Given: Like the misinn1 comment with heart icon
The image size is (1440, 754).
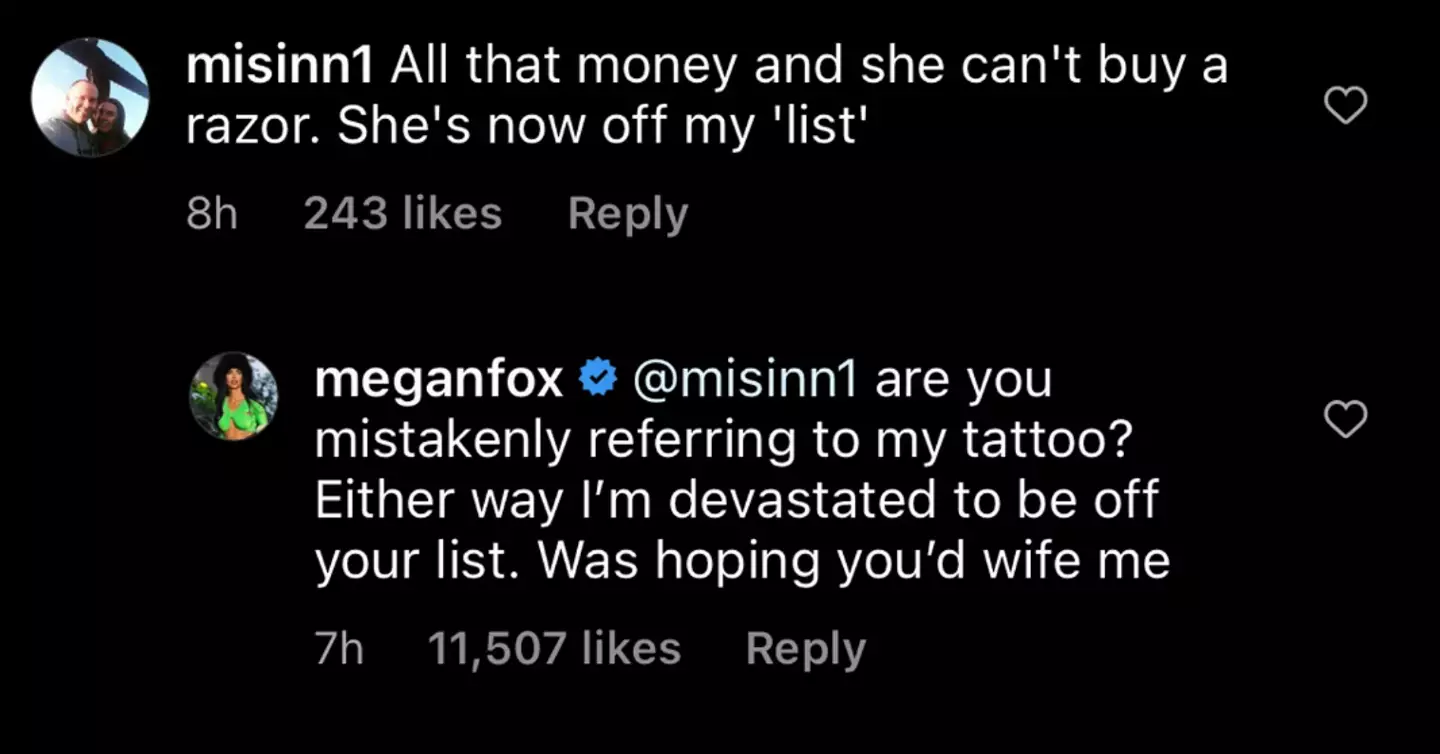Looking at the screenshot, I should click(x=1345, y=105).
